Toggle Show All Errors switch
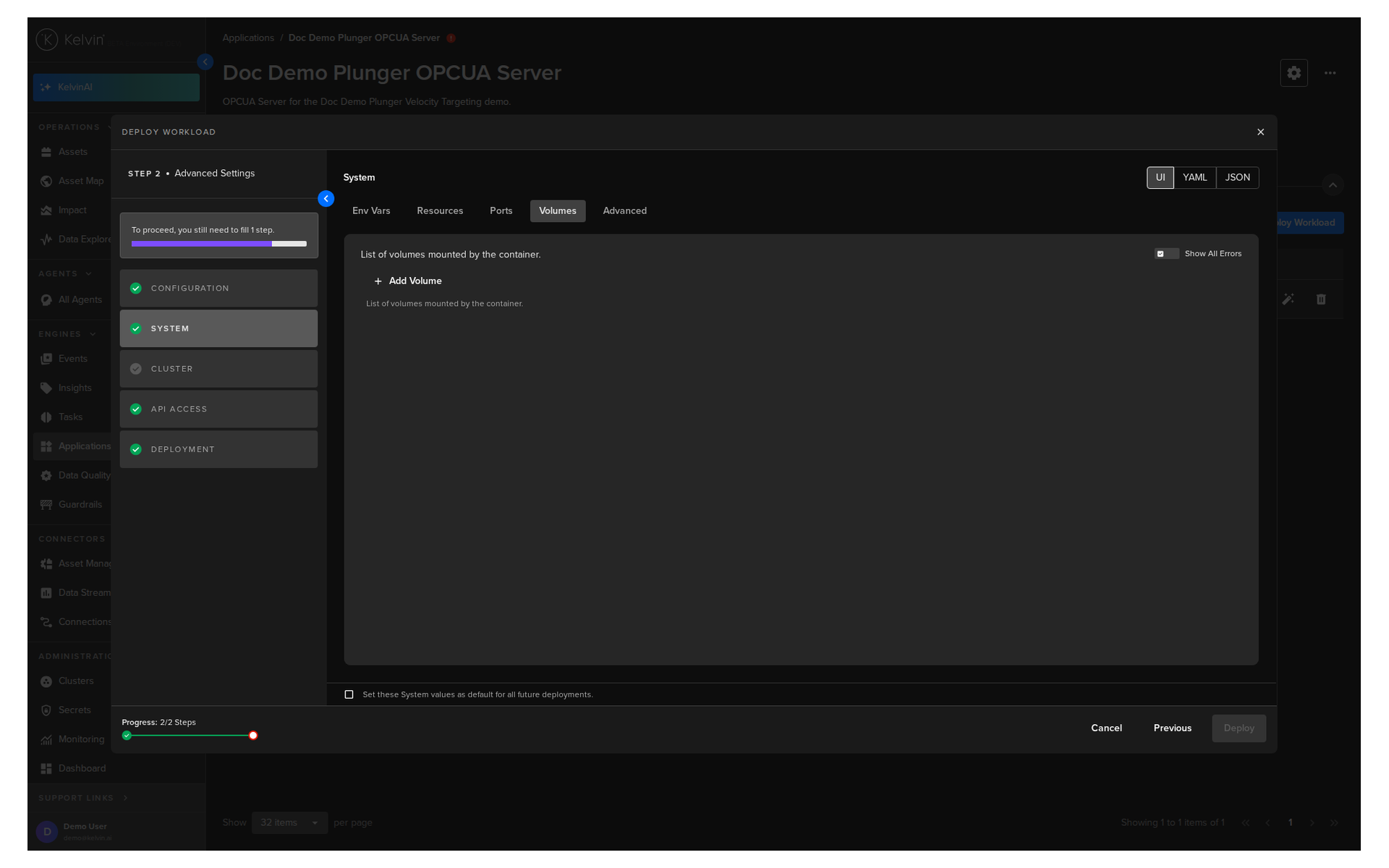The height and width of the screenshot is (868, 1389). (x=1166, y=254)
